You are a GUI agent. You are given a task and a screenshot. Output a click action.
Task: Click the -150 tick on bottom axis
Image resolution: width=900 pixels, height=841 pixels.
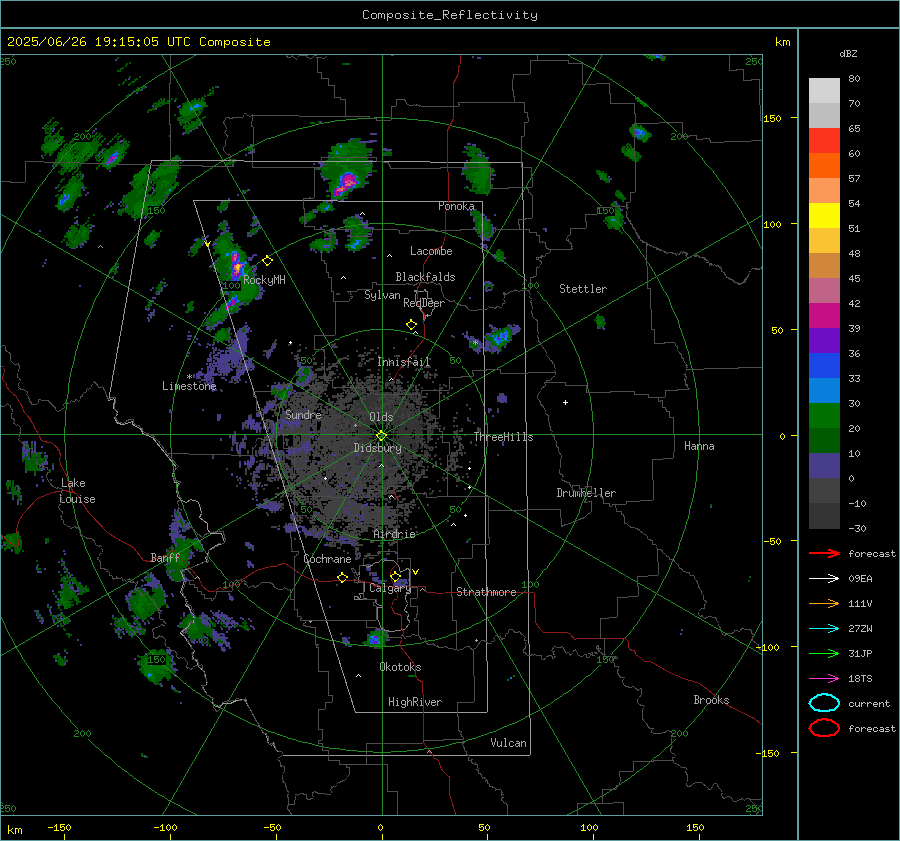coord(59,827)
